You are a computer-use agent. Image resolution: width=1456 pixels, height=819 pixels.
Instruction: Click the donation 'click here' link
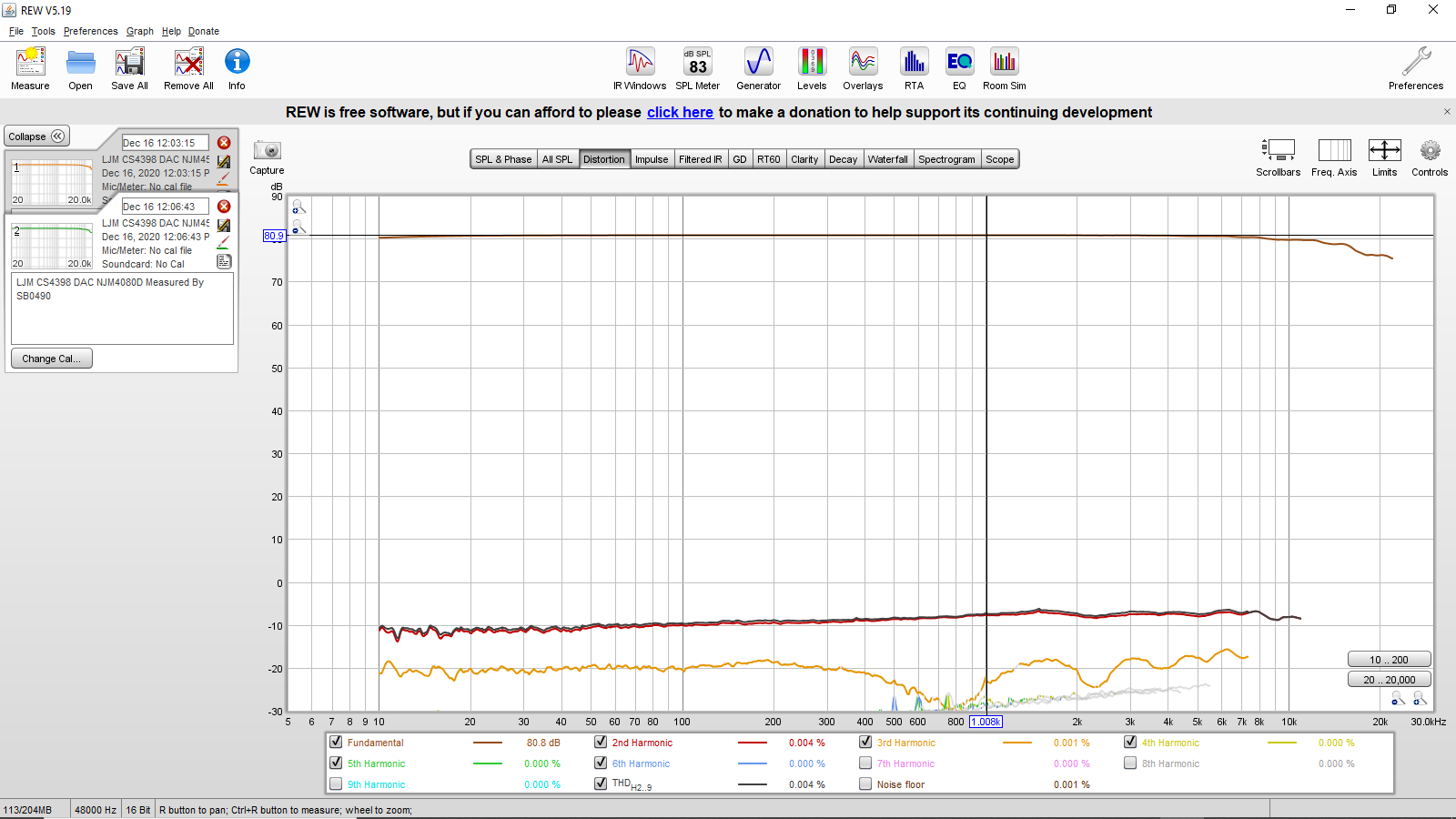coord(680,112)
